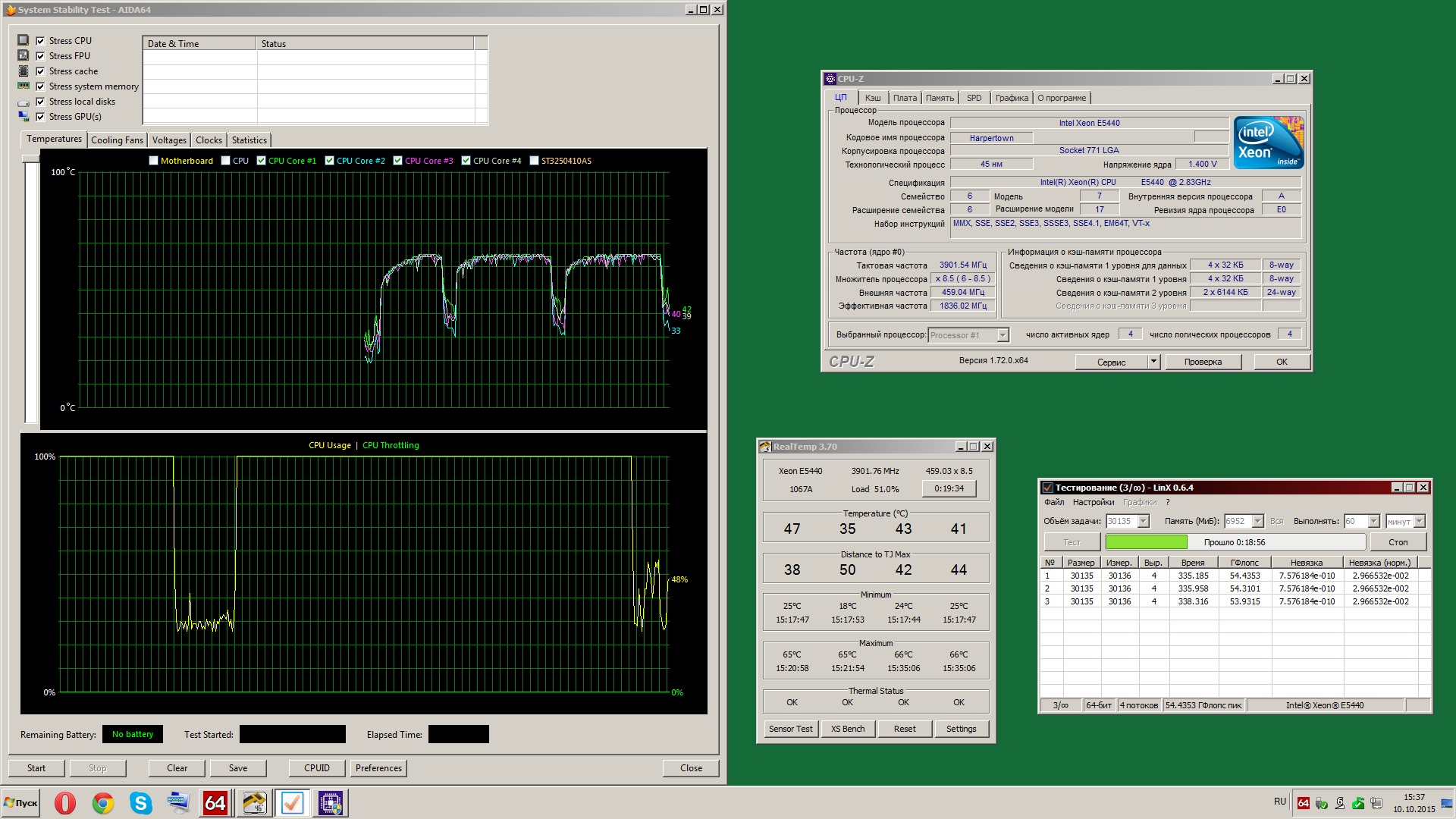Click XS Bench button in RealTemp

tap(847, 729)
